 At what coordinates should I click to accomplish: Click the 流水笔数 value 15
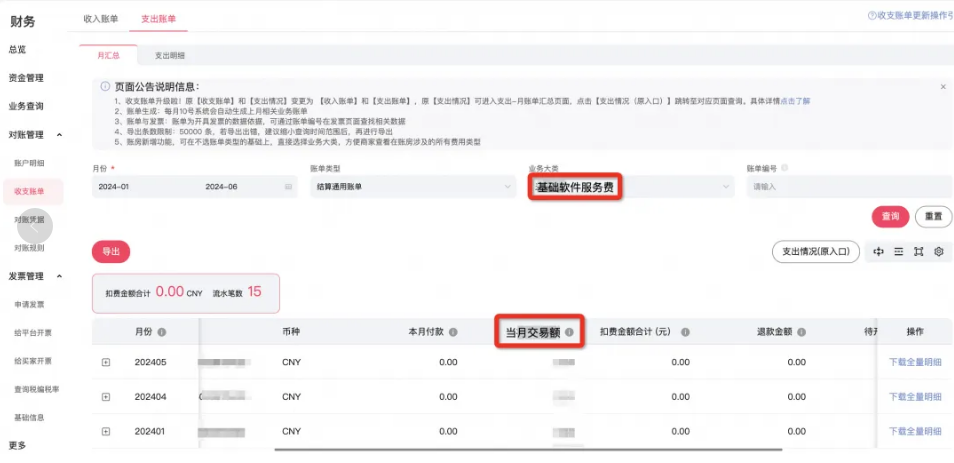254,291
